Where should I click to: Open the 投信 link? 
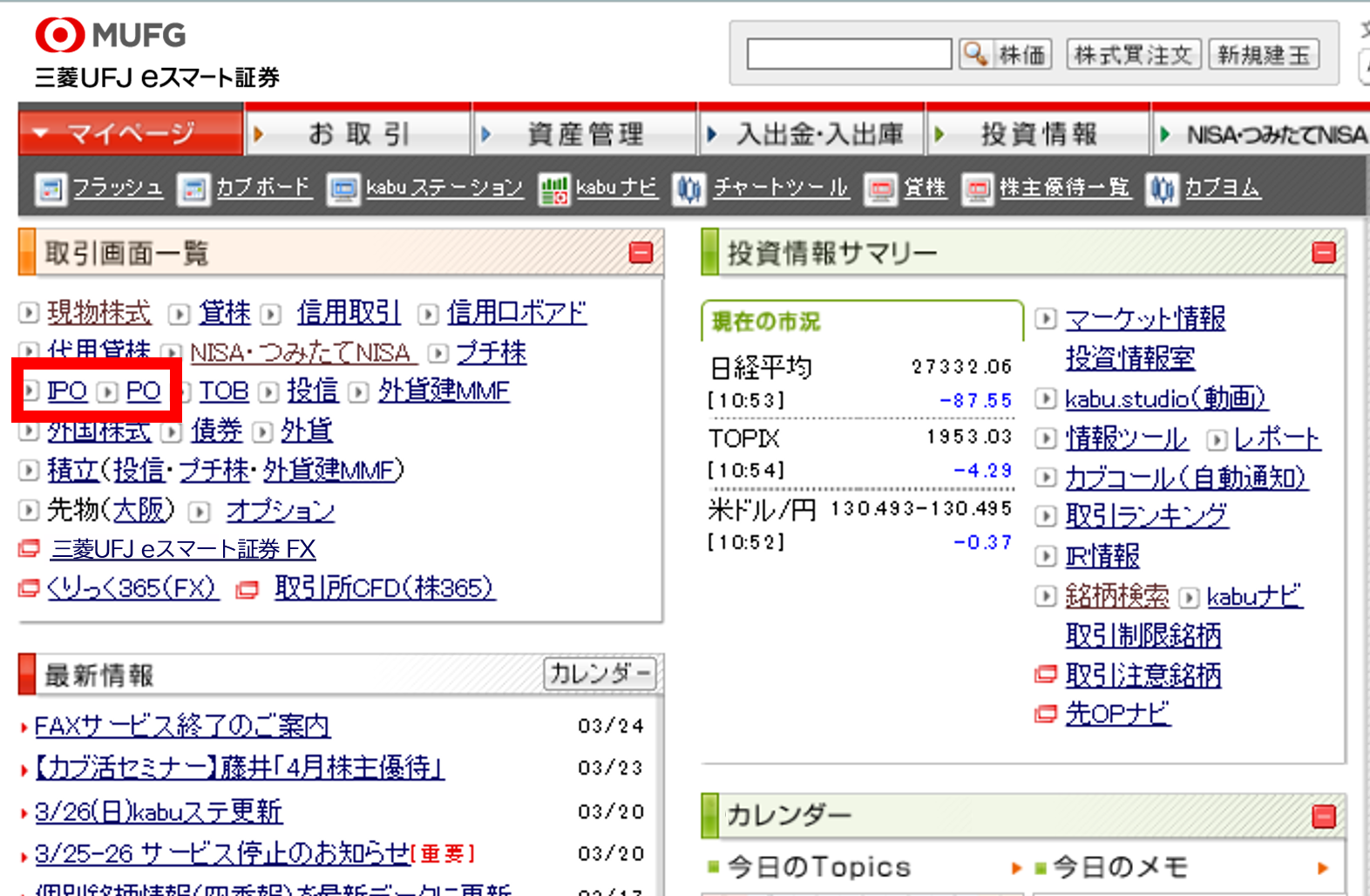click(313, 390)
